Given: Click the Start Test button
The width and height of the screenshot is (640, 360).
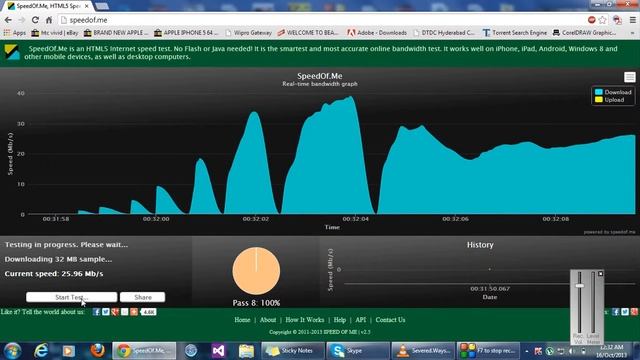Looking at the screenshot, I should (71, 297).
